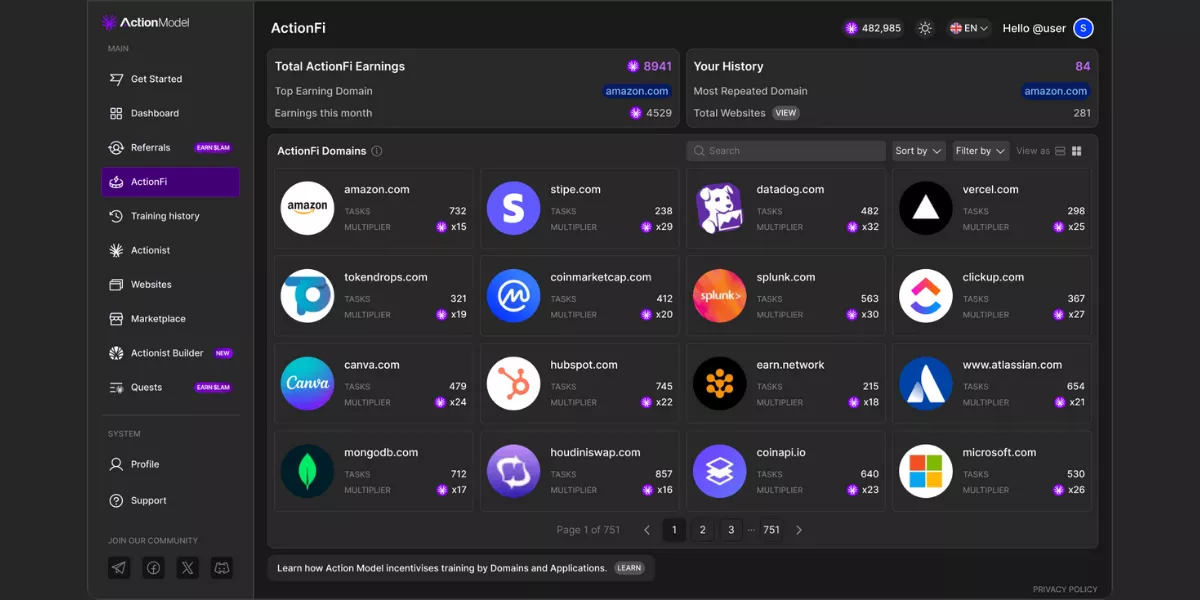Click the info icon beside ActionFi Domains
Image resolution: width=1200 pixels, height=600 pixels.
pyautogui.click(x=377, y=152)
